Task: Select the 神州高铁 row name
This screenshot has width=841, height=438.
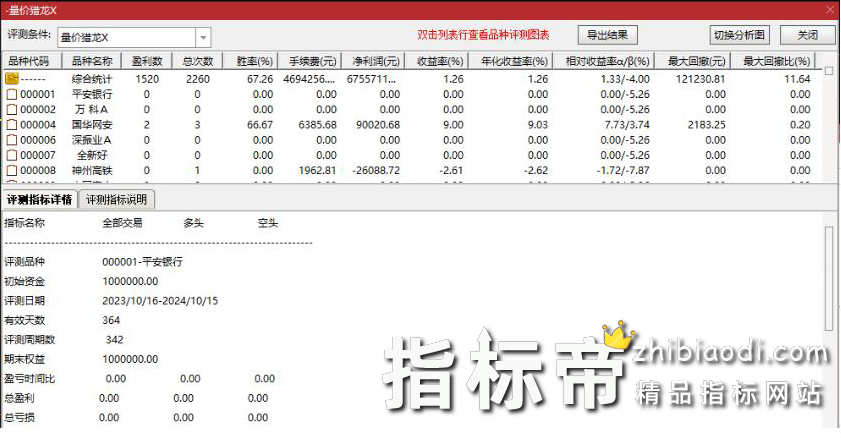Action: click(x=92, y=170)
